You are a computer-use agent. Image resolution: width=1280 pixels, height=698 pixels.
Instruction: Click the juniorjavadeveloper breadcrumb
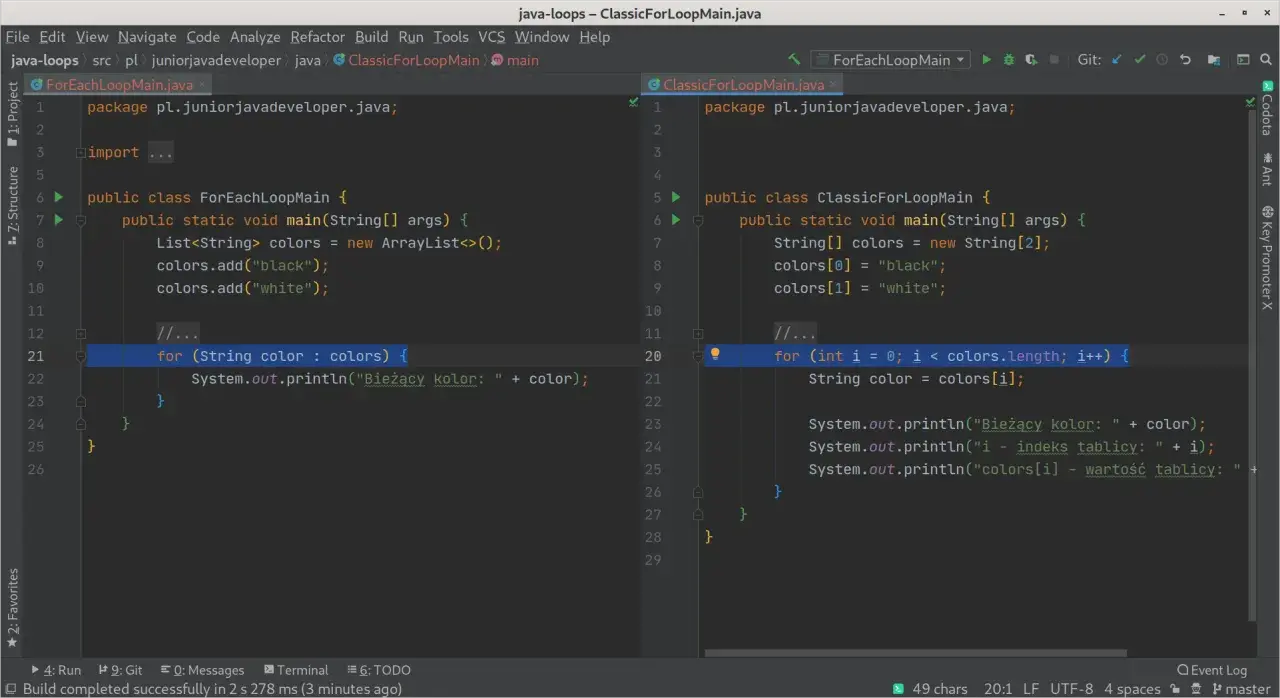[x=216, y=60]
